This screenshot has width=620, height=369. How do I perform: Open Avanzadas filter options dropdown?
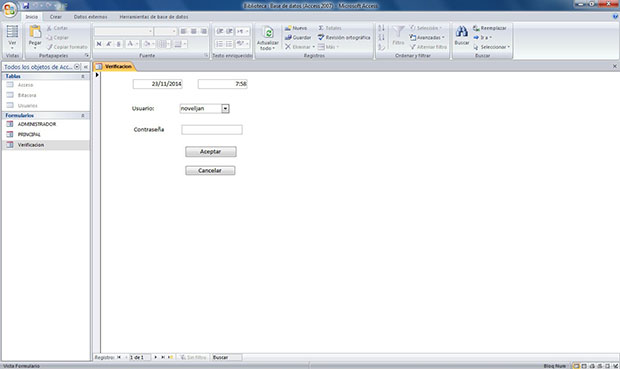pos(427,38)
